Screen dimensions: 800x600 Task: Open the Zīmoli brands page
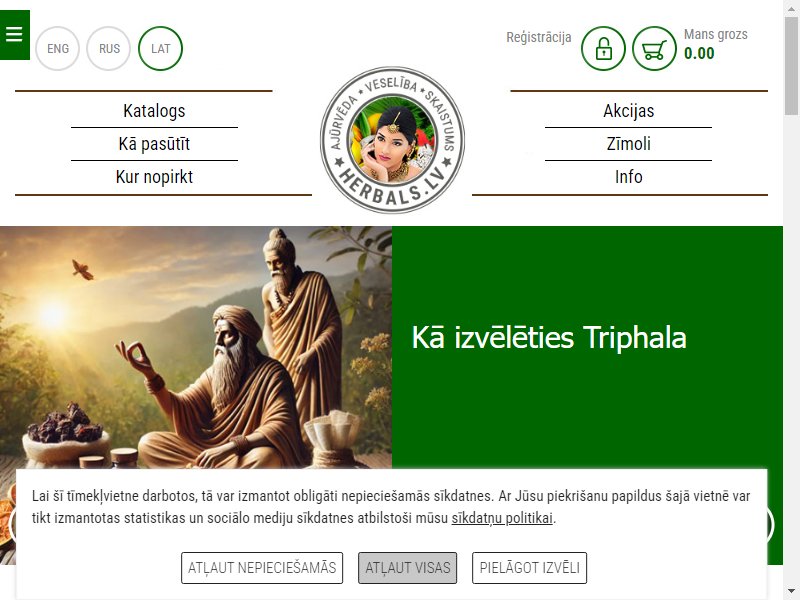tap(628, 144)
